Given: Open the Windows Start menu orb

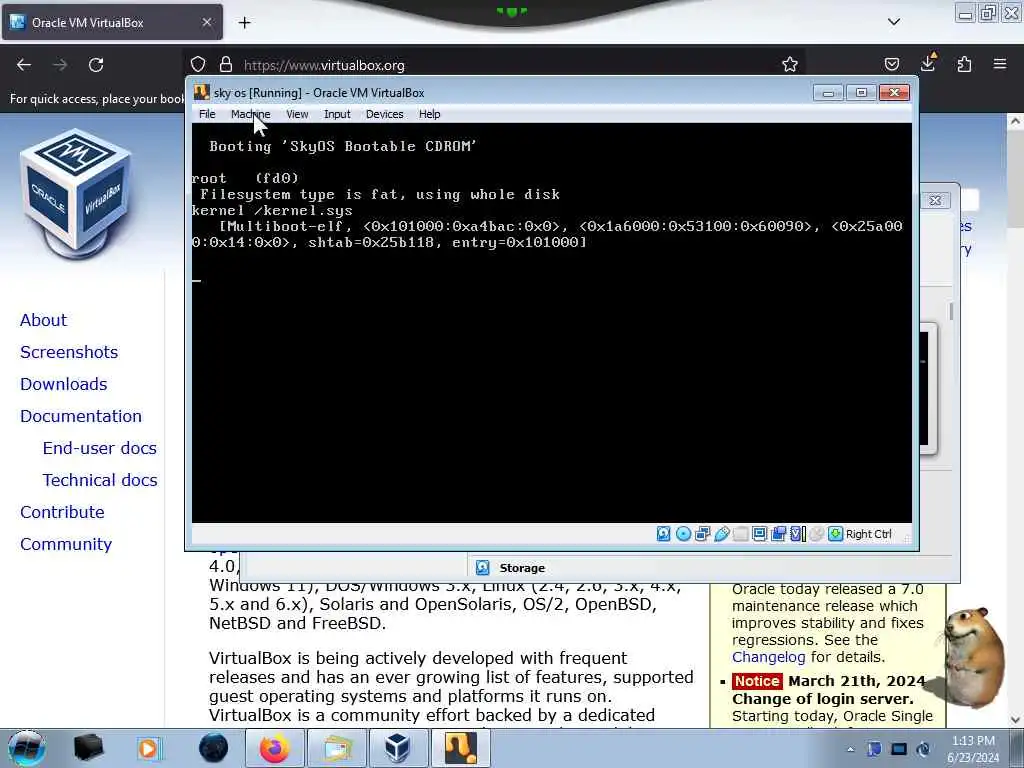Looking at the screenshot, I should (x=26, y=748).
